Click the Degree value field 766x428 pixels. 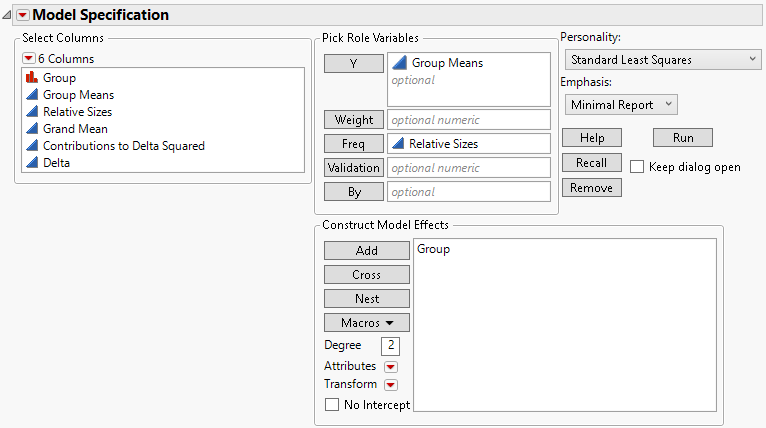[390, 345]
